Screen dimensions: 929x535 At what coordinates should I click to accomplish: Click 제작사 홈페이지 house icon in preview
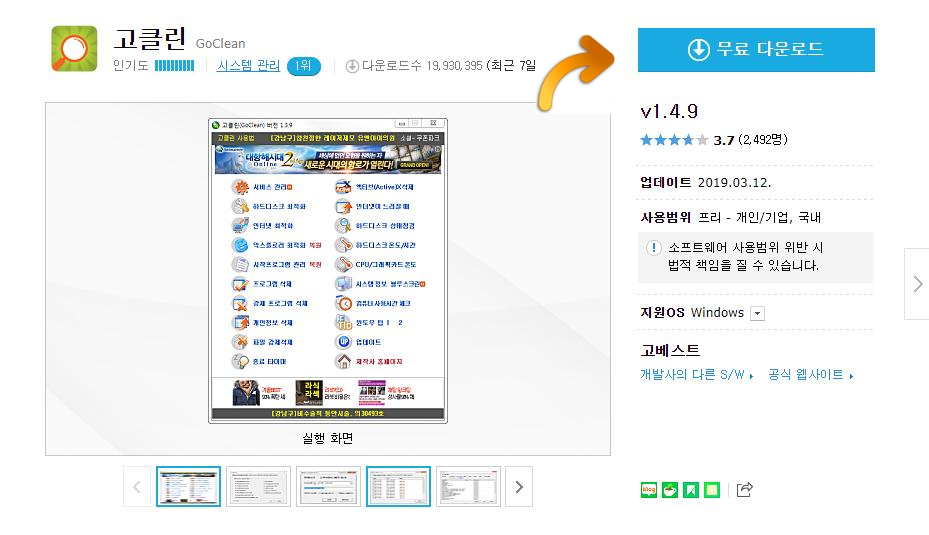(344, 361)
